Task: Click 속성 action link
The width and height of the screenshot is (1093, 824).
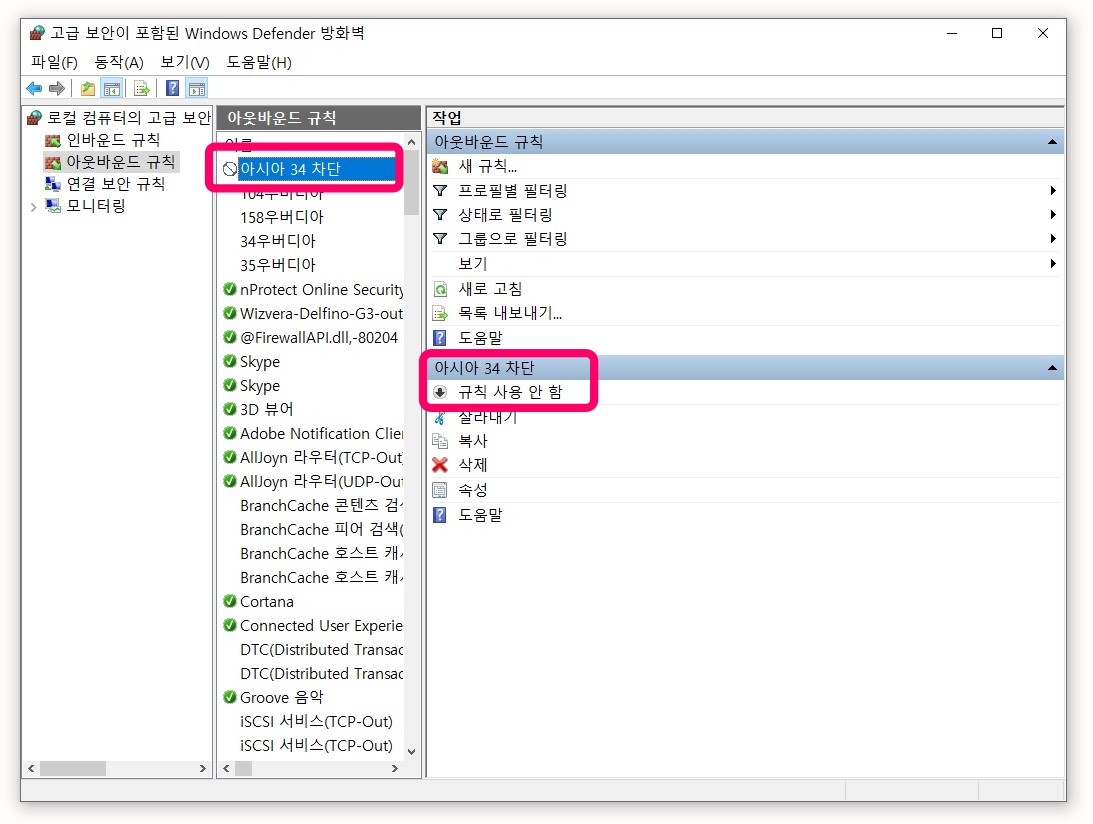Action: pyautogui.click(x=473, y=490)
